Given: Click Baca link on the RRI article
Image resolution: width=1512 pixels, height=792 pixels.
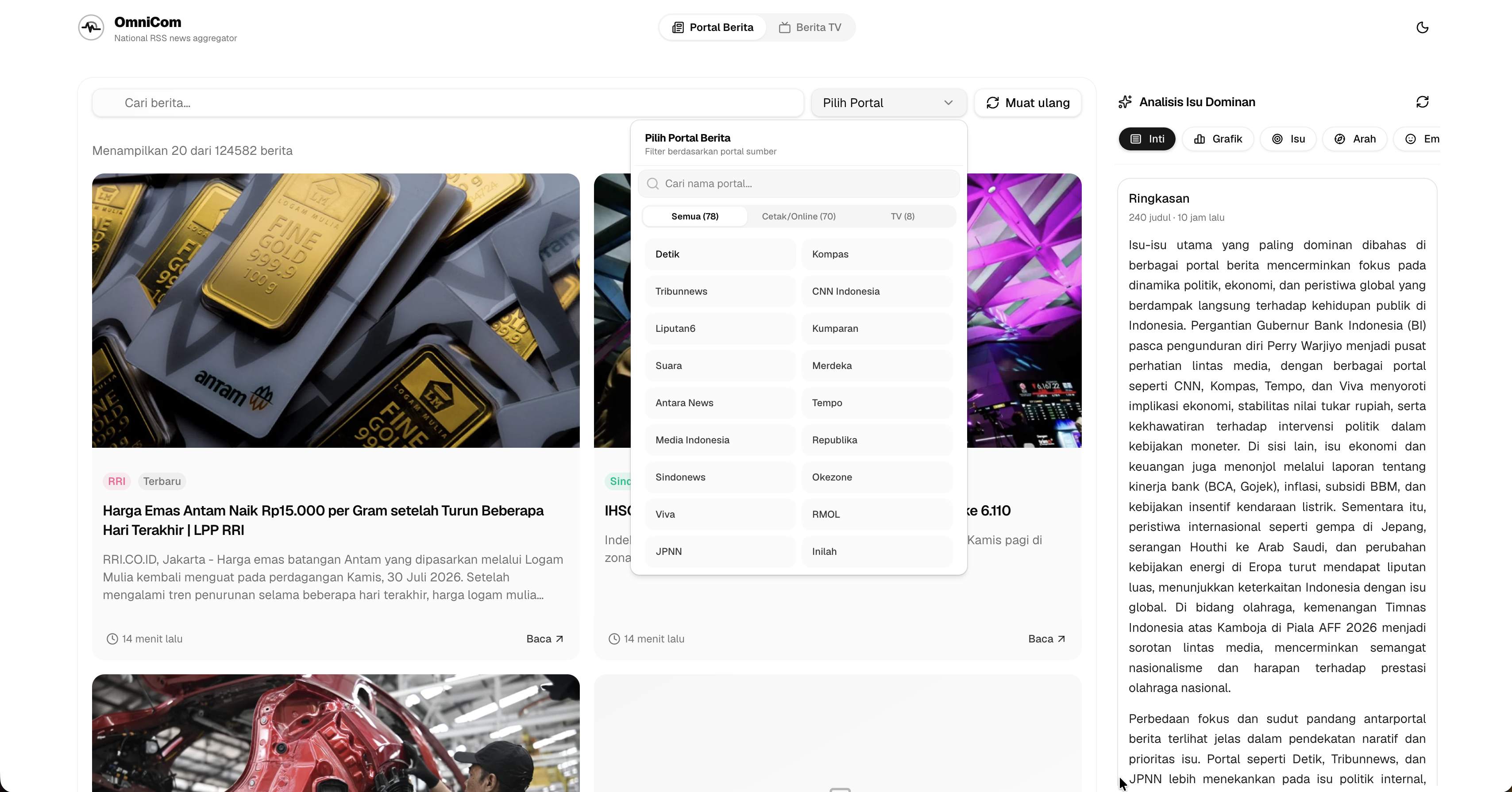Looking at the screenshot, I should click(x=545, y=639).
